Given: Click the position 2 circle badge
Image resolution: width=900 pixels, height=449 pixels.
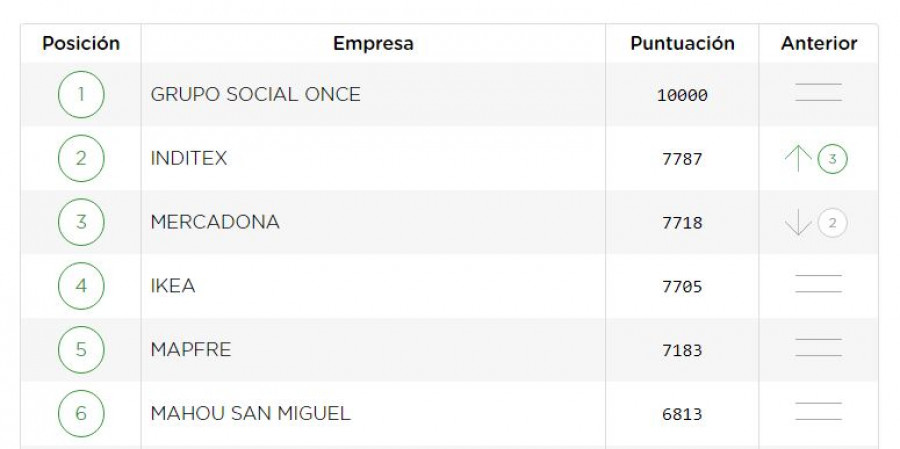Looking at the screenshot, I should click(x=81, y=158).
